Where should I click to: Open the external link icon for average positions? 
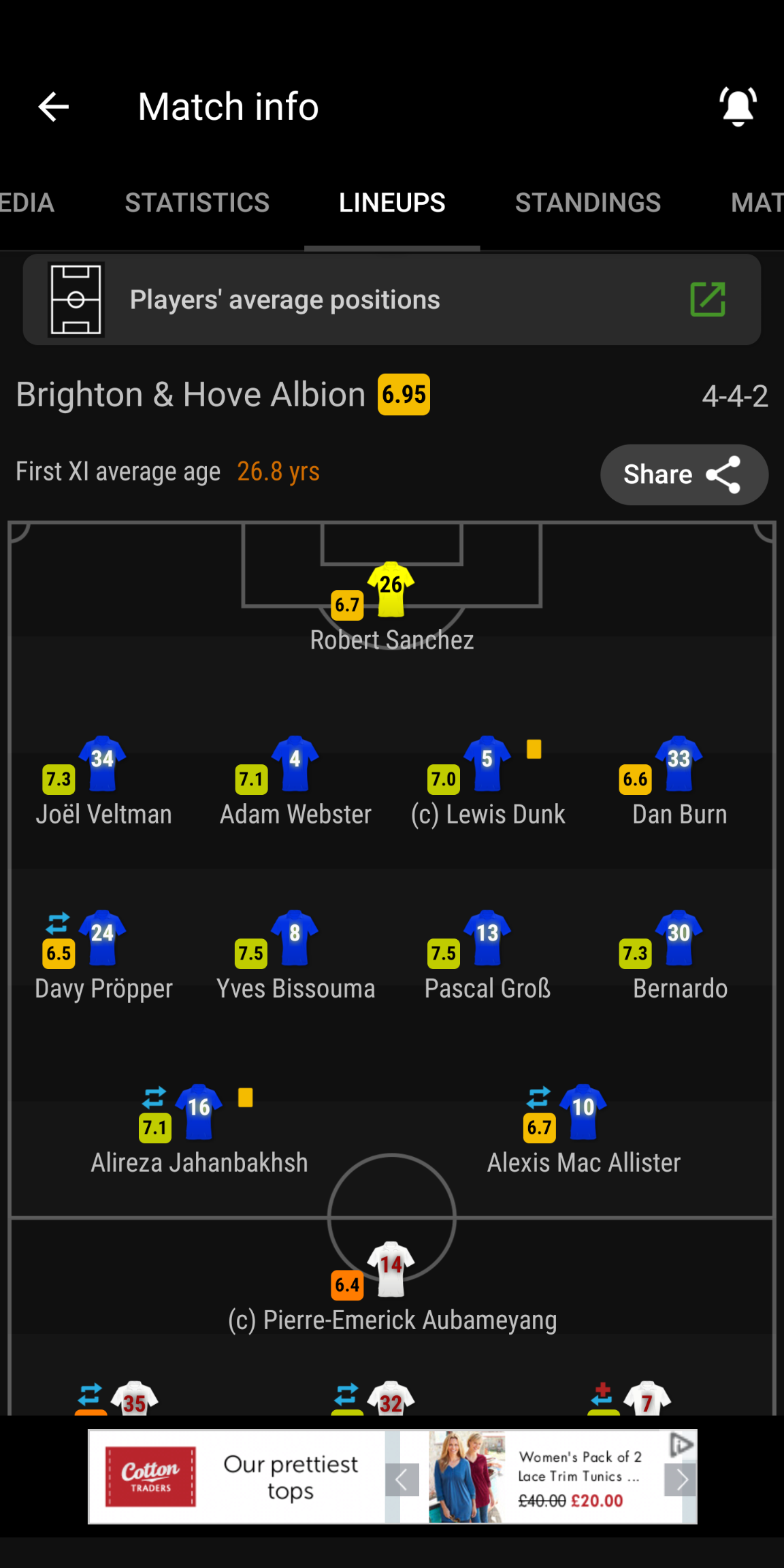point(708,299)
